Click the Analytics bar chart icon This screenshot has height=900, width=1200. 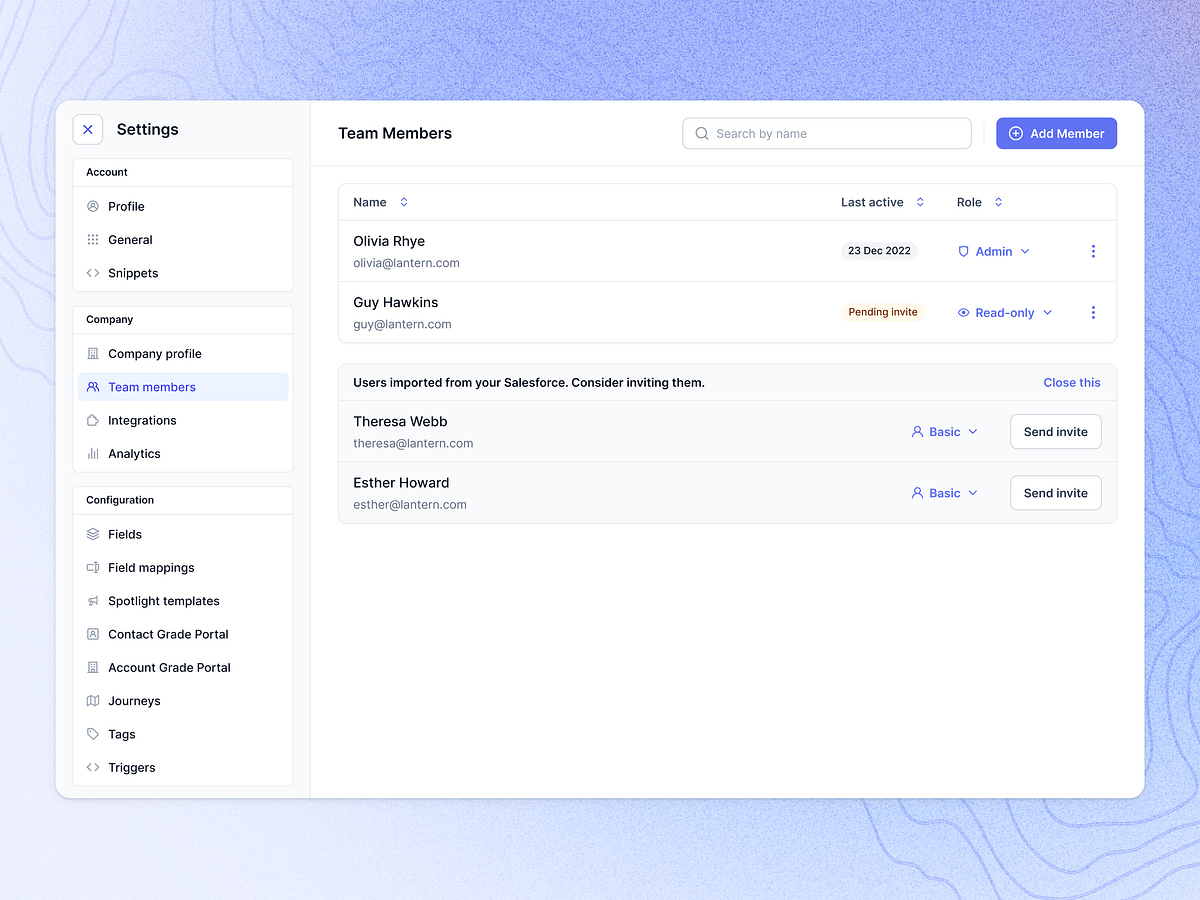tap(92, 453)
